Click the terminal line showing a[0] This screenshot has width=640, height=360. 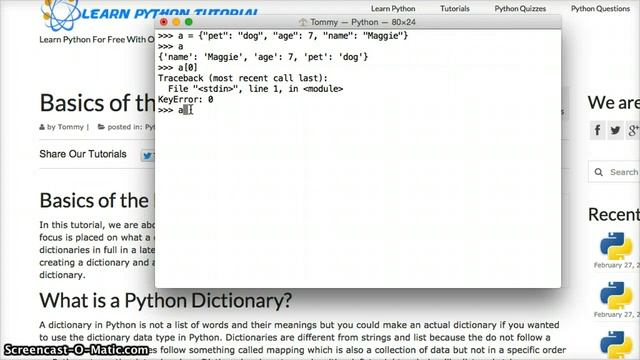[x=178, y=68]
